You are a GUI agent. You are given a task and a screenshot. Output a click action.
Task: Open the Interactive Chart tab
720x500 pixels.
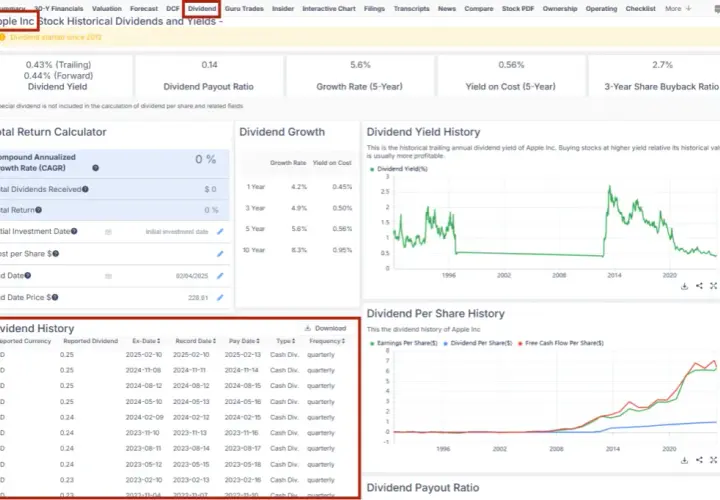point(329,8)
